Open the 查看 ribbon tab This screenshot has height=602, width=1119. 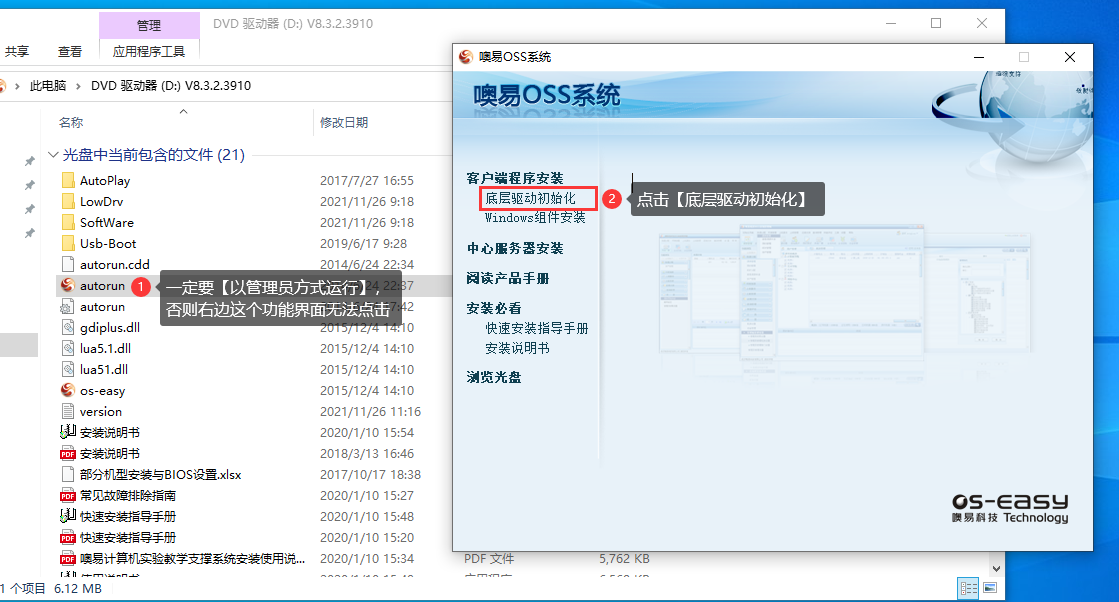pos(70,51)
